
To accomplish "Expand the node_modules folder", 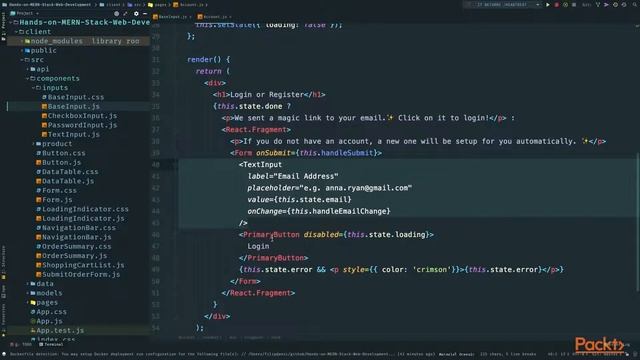I will [22, 41].
